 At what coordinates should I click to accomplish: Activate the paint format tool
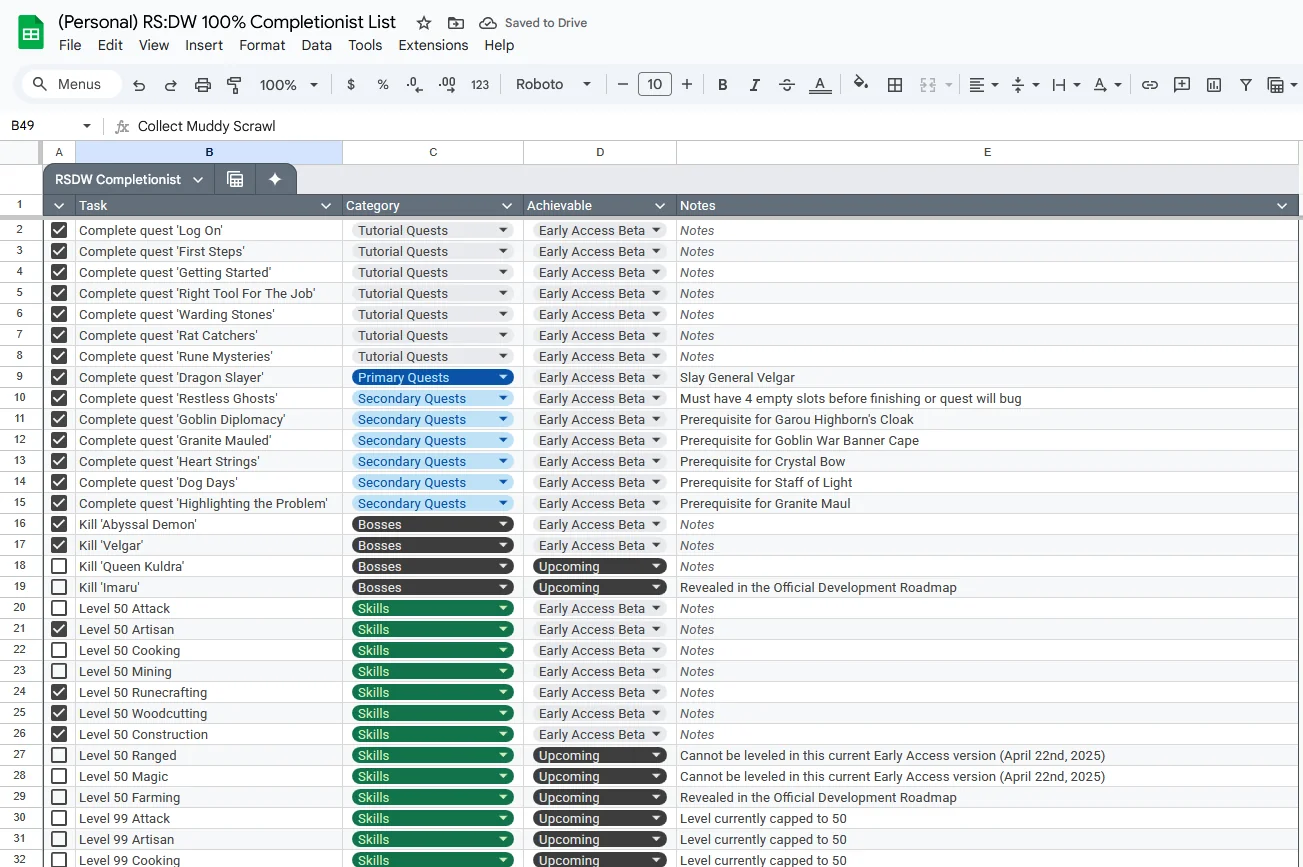(x=235, y=85)
